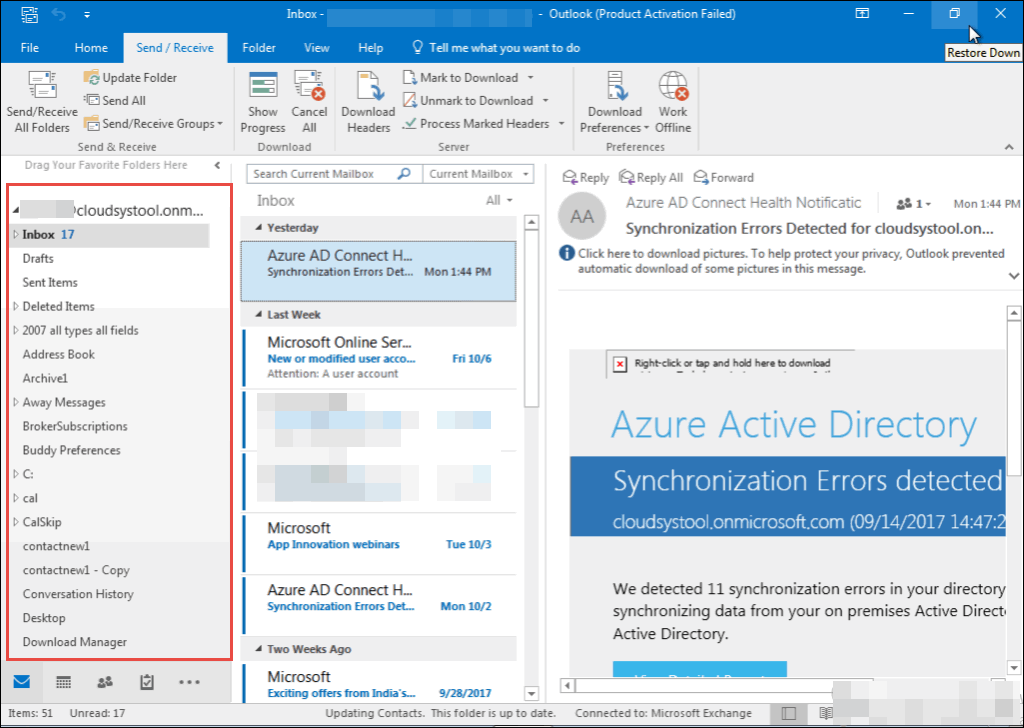Click Process Marked Headers icon
This screenshot has width=1024, height=728.
point(409,123)
